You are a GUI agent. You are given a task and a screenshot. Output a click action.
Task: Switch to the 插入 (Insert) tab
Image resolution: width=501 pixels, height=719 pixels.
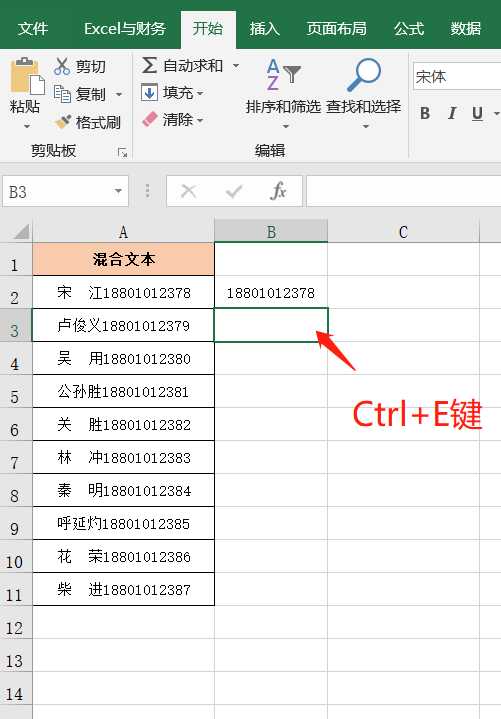pos(264,28)
